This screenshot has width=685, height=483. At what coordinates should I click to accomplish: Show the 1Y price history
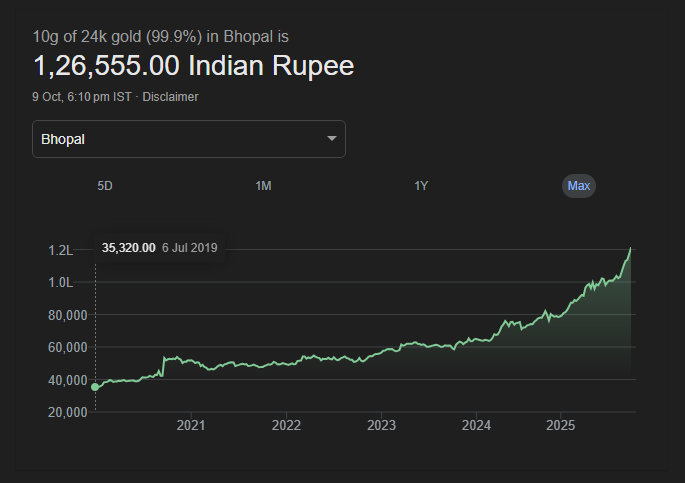421,186
